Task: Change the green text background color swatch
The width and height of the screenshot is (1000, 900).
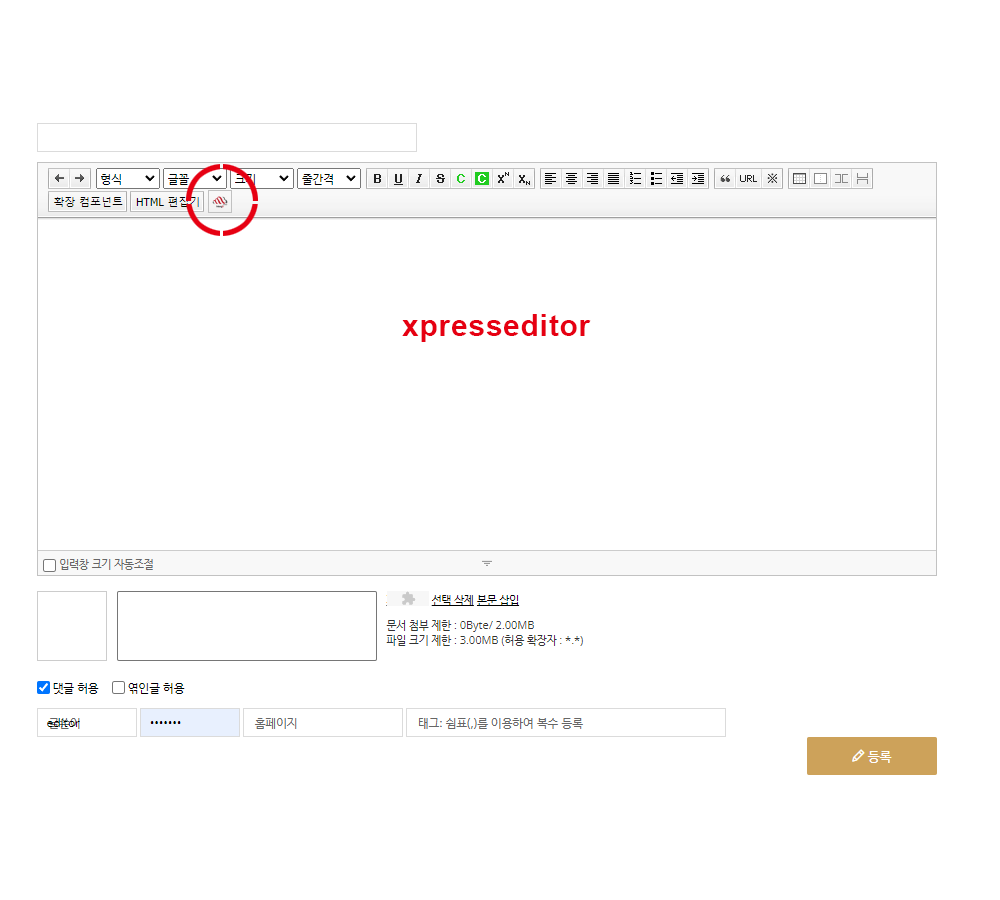Action: coord(481,179)
